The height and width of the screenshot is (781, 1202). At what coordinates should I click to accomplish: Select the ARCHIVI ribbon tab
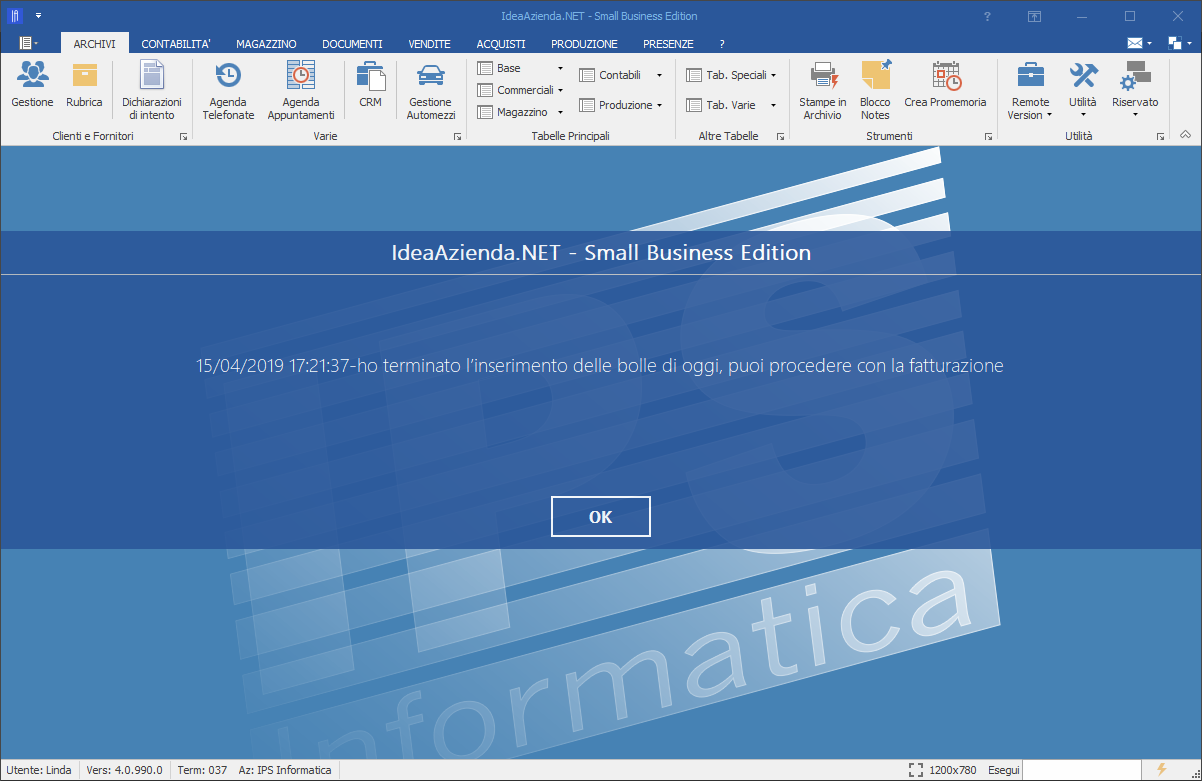95,44
